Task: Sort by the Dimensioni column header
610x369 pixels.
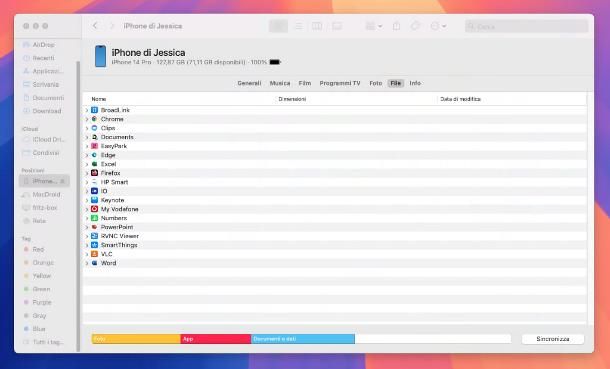Action: click(292, 99)
